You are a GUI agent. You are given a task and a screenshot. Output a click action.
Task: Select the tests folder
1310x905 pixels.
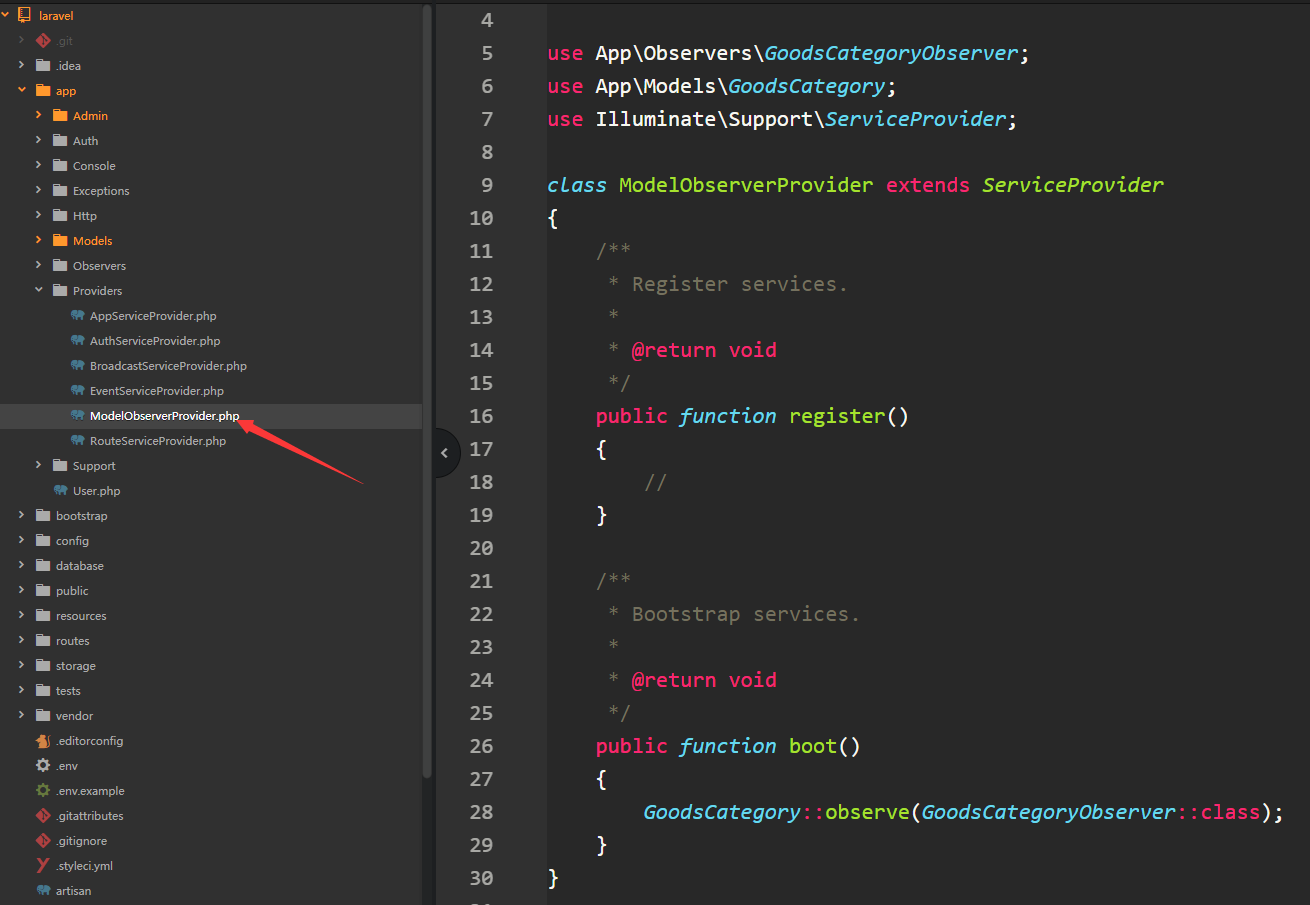tap(68, 691)
